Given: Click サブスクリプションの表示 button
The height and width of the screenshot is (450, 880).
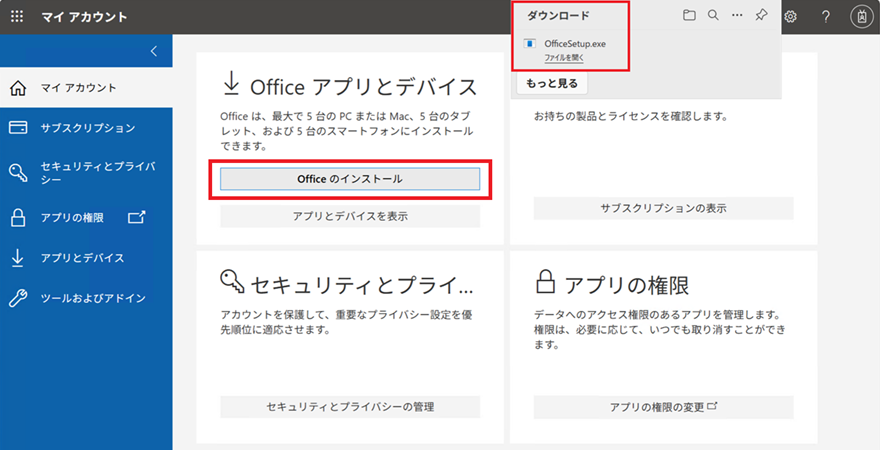Looking at the screenshot, I should pyautogui.click(x=663, y=208).
